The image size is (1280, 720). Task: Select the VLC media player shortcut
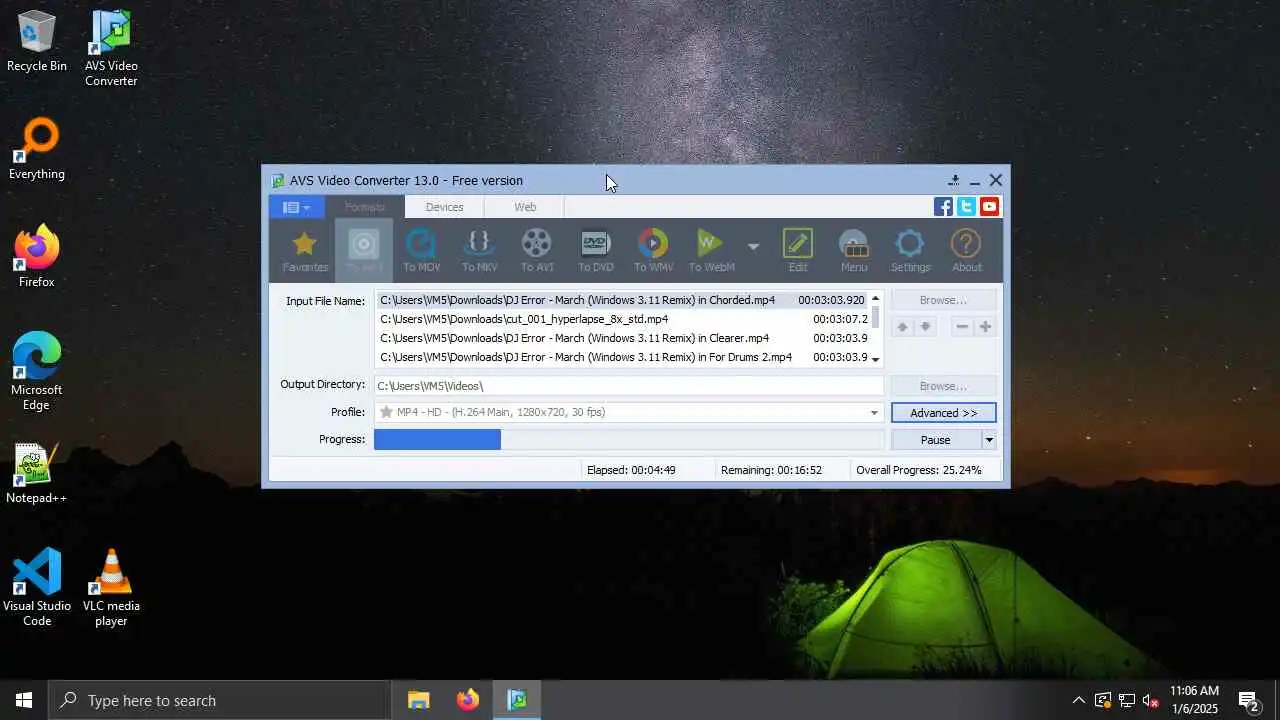111,588
